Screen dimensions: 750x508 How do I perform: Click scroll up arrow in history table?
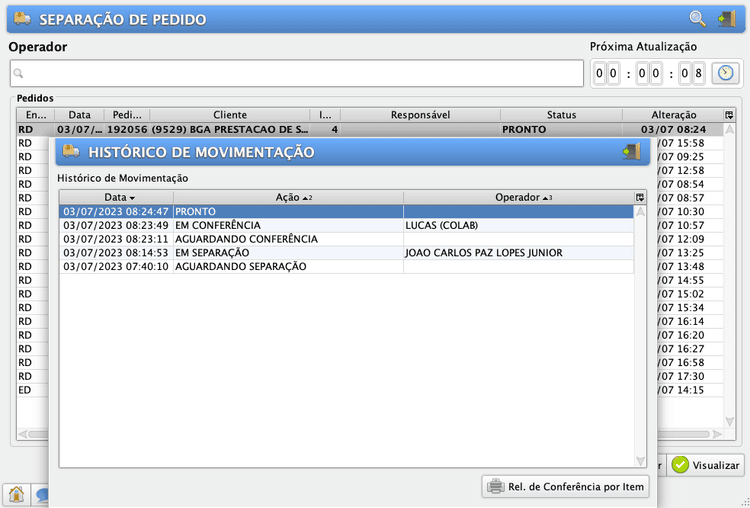[x=640, y=211]
